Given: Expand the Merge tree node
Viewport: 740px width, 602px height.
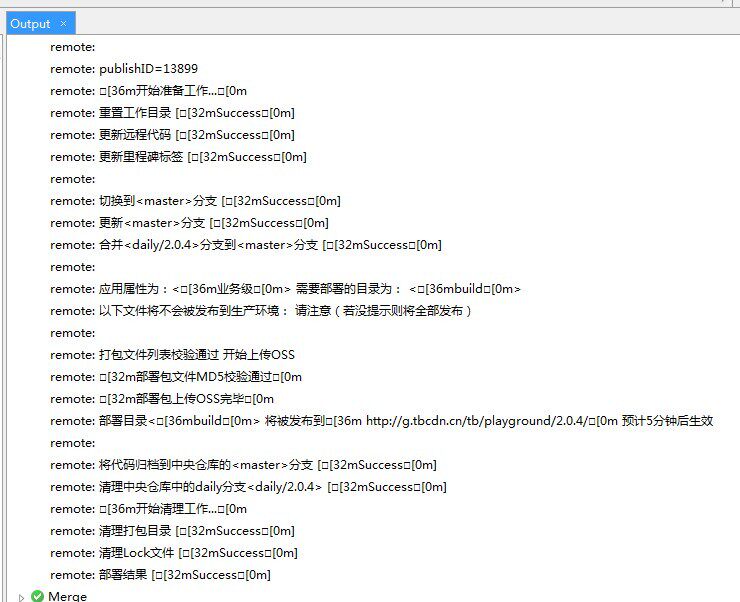Looking at the screenshot, I should tap(21, 597).
